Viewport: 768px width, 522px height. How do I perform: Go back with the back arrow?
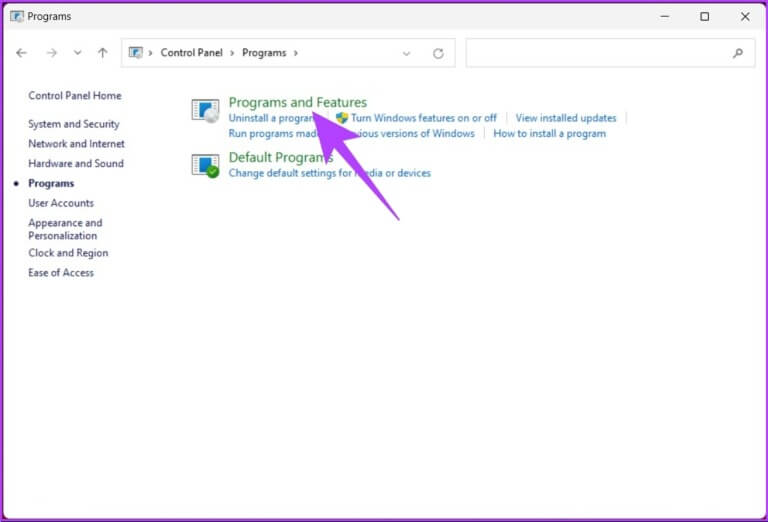pyautogui.click(x=22, y=53)
